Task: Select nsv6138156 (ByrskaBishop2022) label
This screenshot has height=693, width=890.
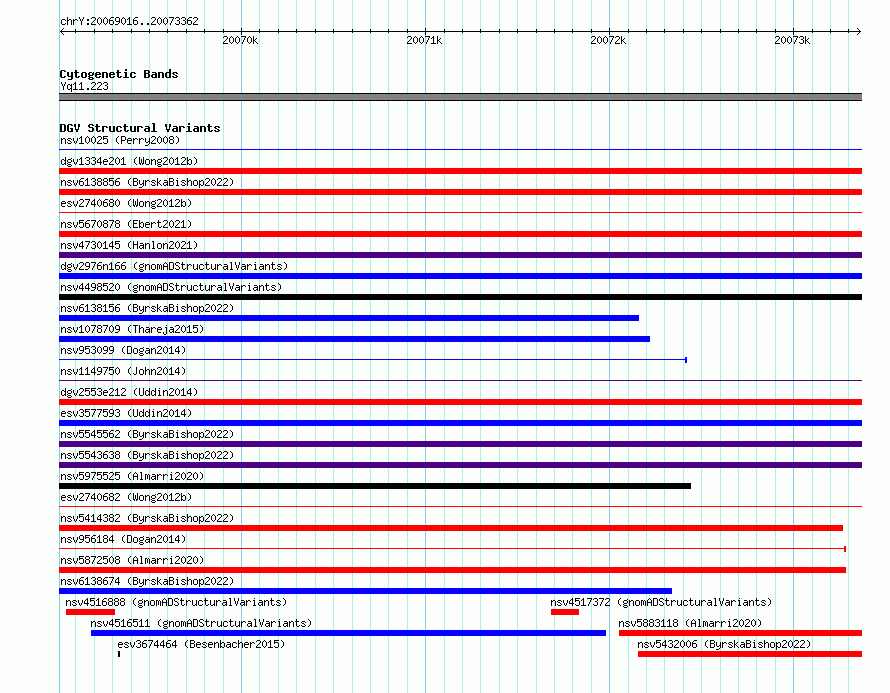Action: tap(147, 308)
